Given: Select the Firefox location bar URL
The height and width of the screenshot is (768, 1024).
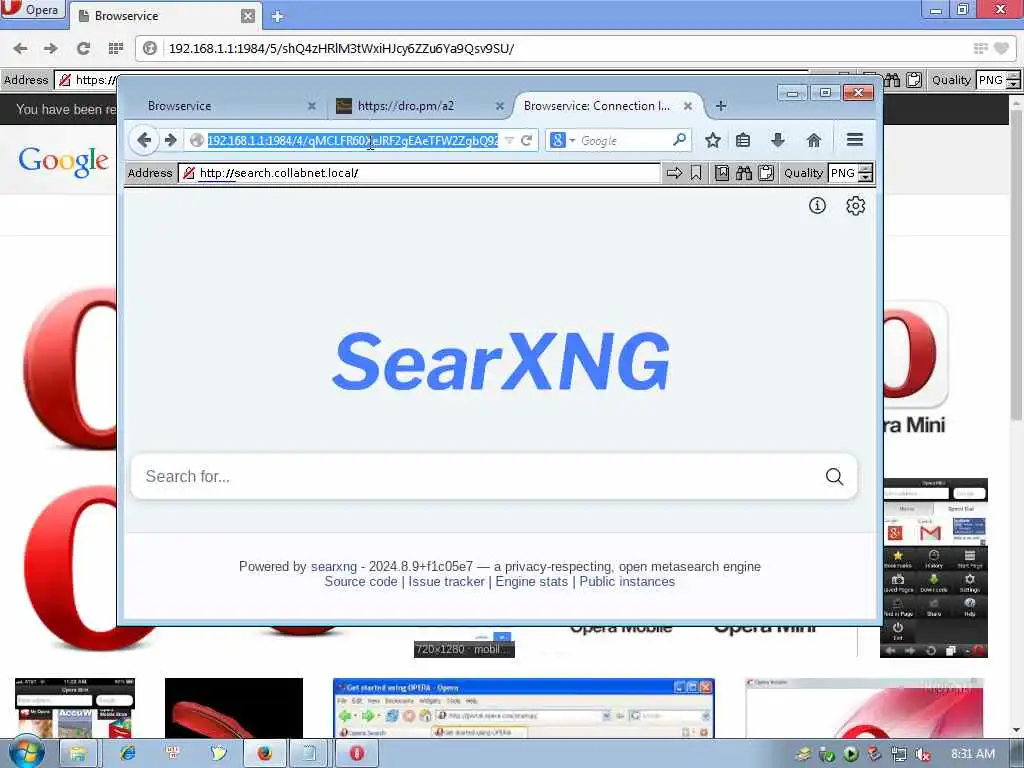Looking at the screenshot, I should (x=353, y=140).
